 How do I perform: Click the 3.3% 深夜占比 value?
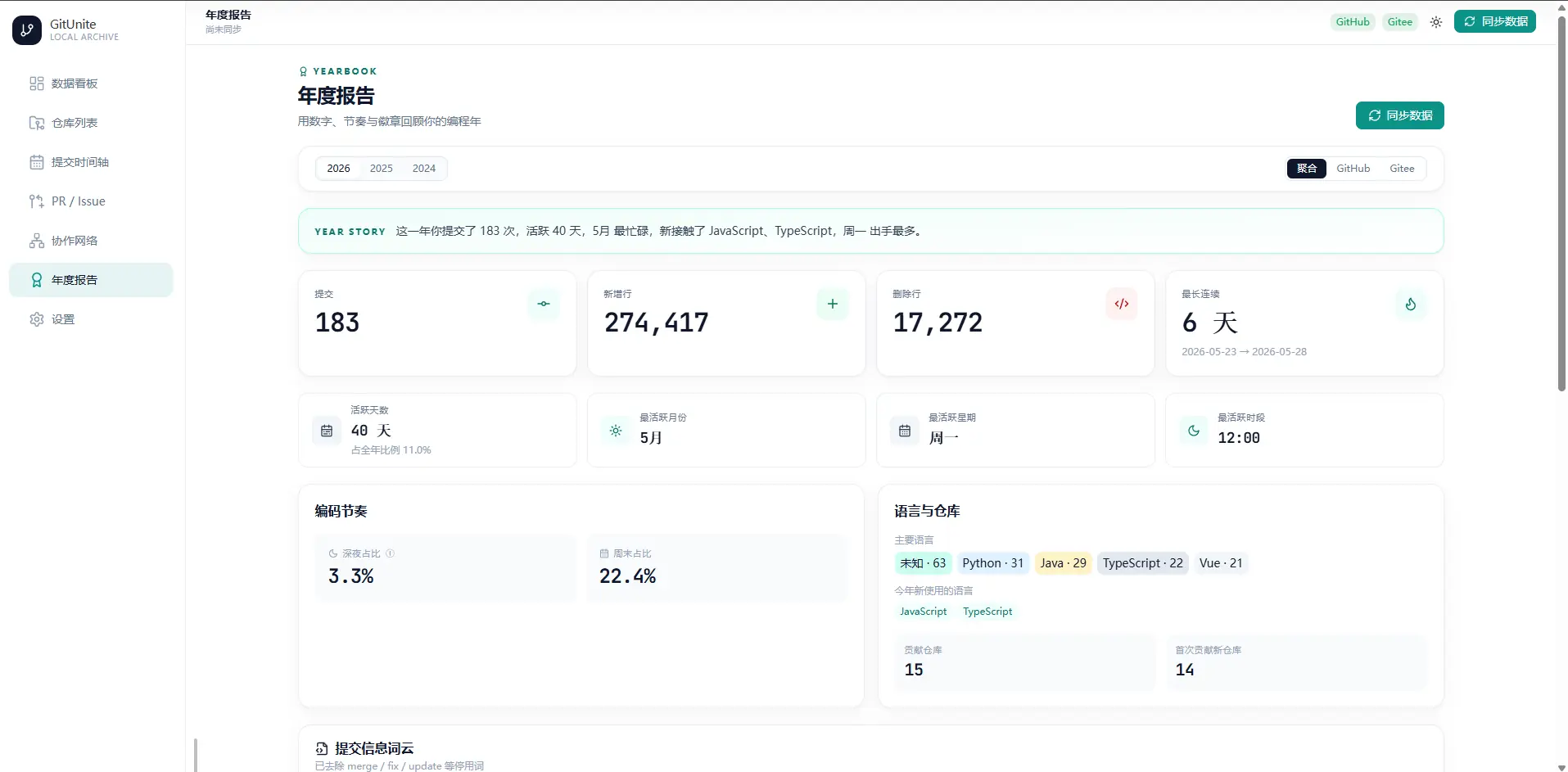pyautogui.click(x=351, y=576)
